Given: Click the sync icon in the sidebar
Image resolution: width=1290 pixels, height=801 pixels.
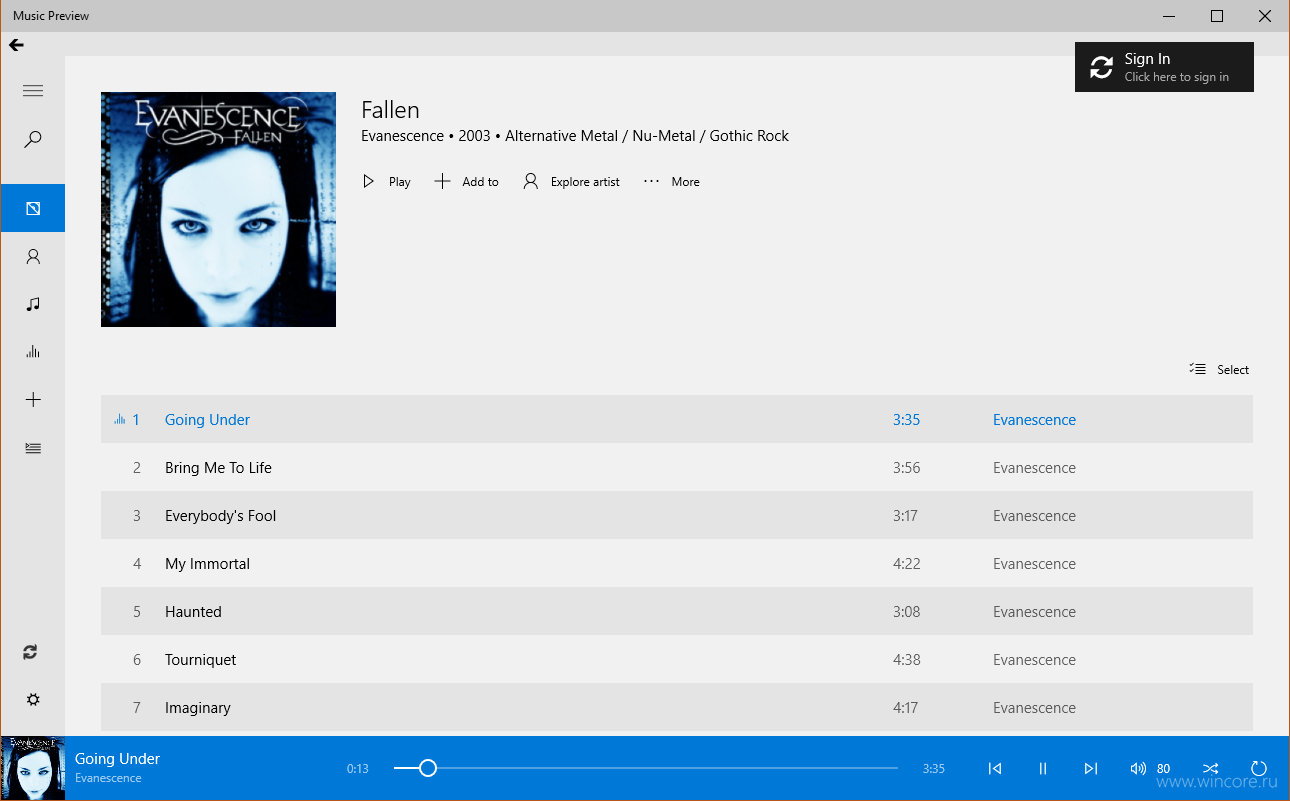Looking at the screenshot, I should (30, 652).
